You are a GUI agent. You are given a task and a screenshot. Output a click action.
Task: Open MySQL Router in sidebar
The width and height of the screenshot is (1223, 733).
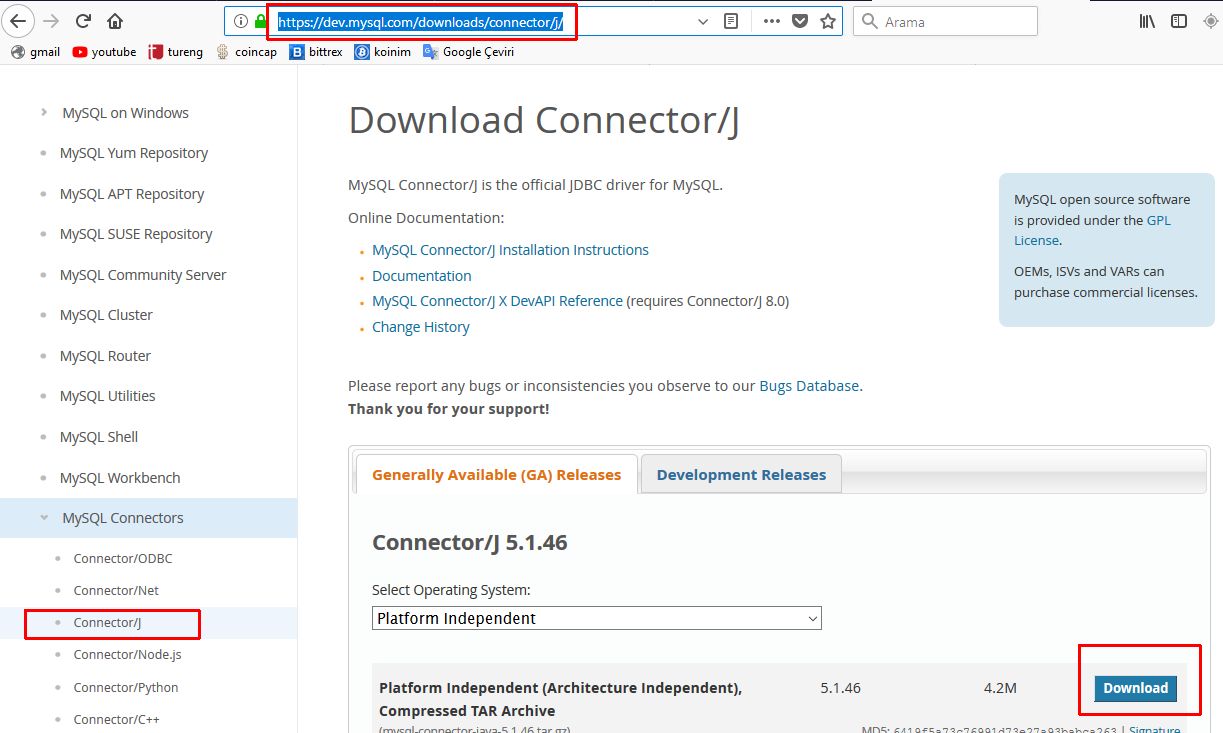point(105,356)
